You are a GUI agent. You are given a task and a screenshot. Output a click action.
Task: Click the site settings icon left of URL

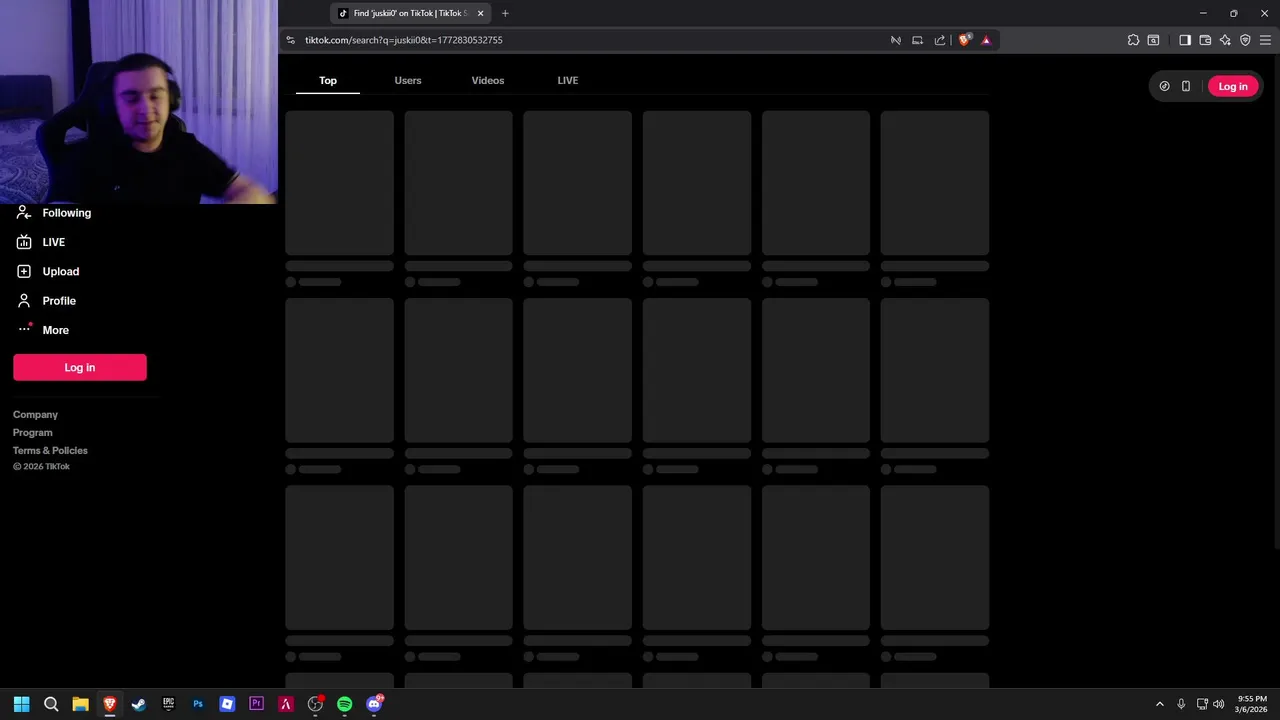pyautogui.click(x=291, y=40)
